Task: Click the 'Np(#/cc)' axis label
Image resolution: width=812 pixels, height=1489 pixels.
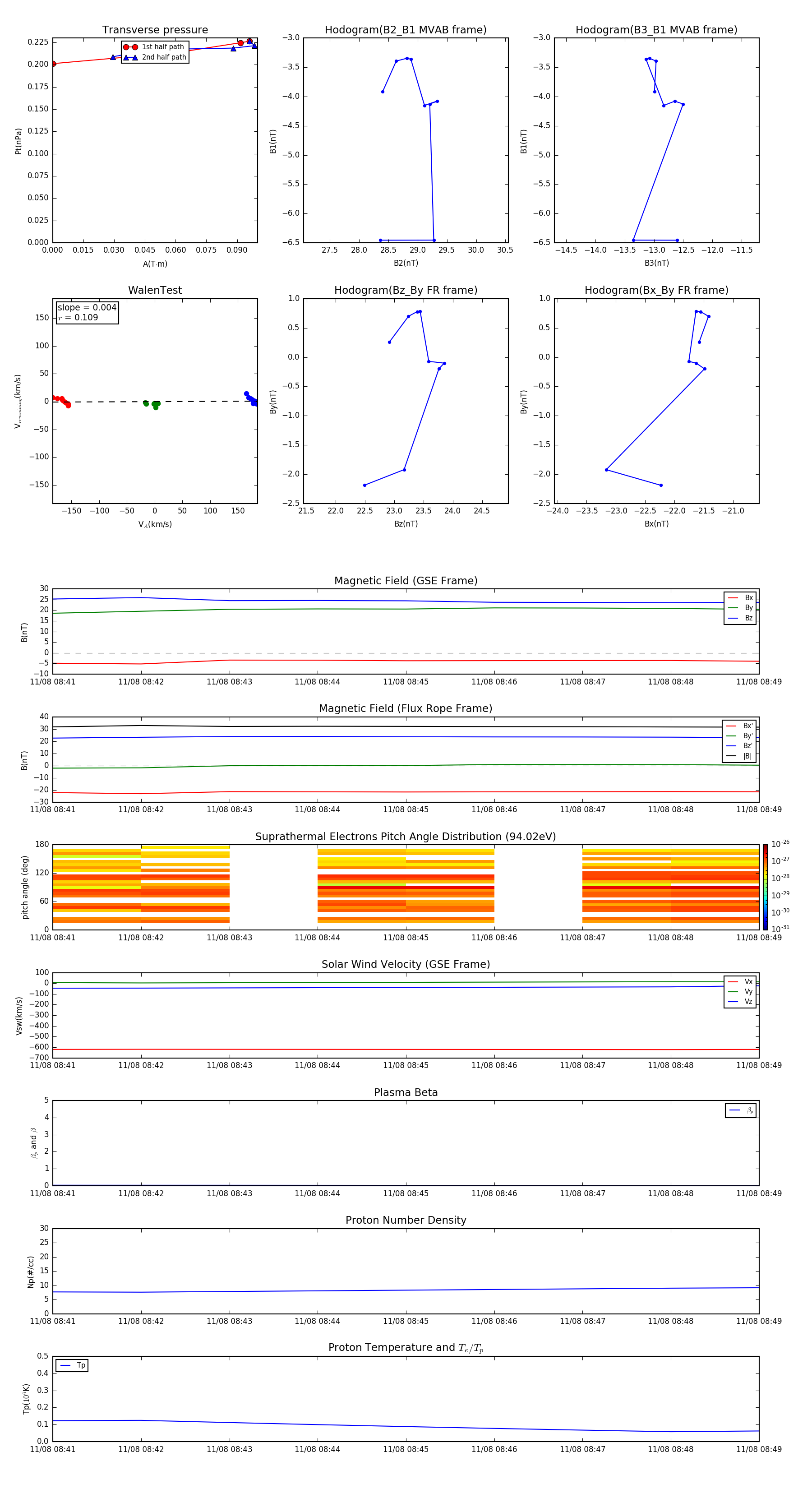Action: click(31, 1272)
